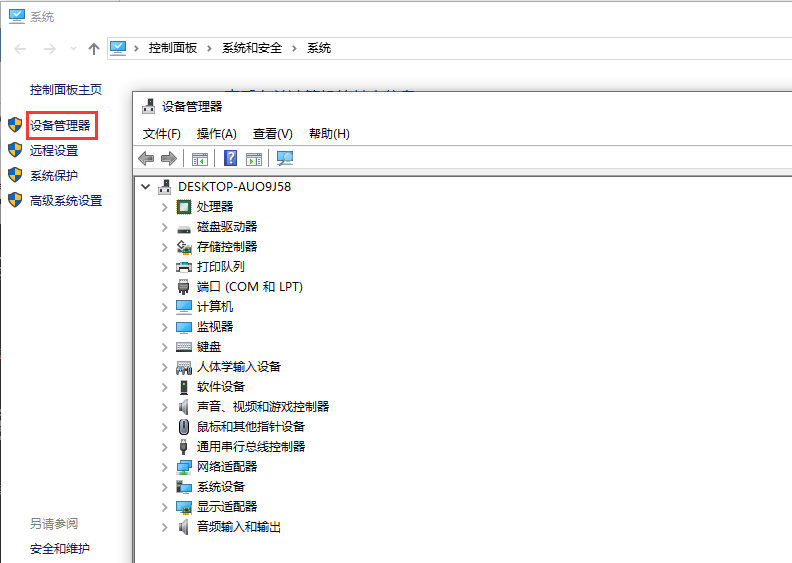Expand the 磁盘驱动器 category

(164, 227)
